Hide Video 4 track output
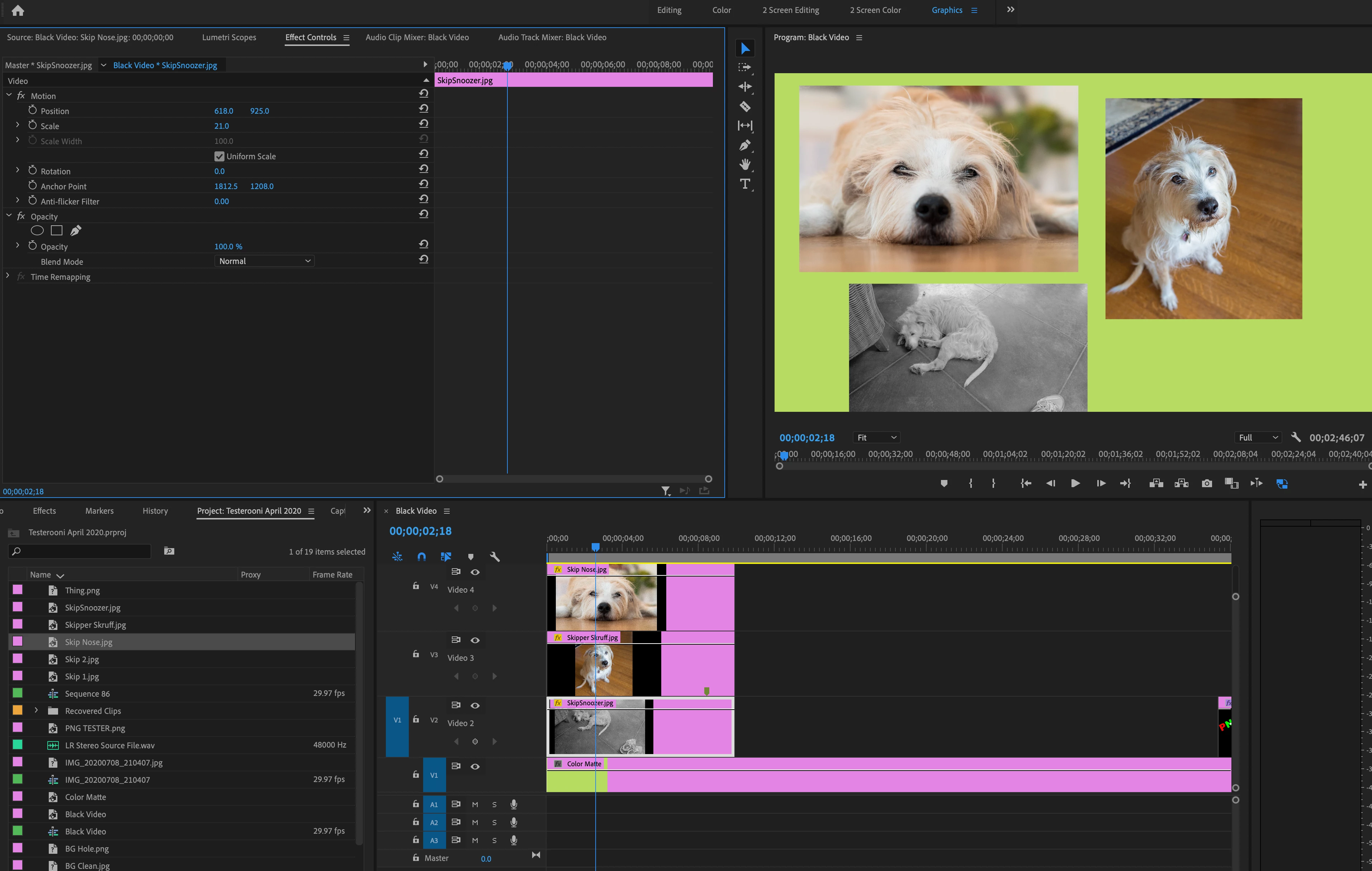Image resolution: width=1372 pixels, height=871 pixels. [475, 572]
